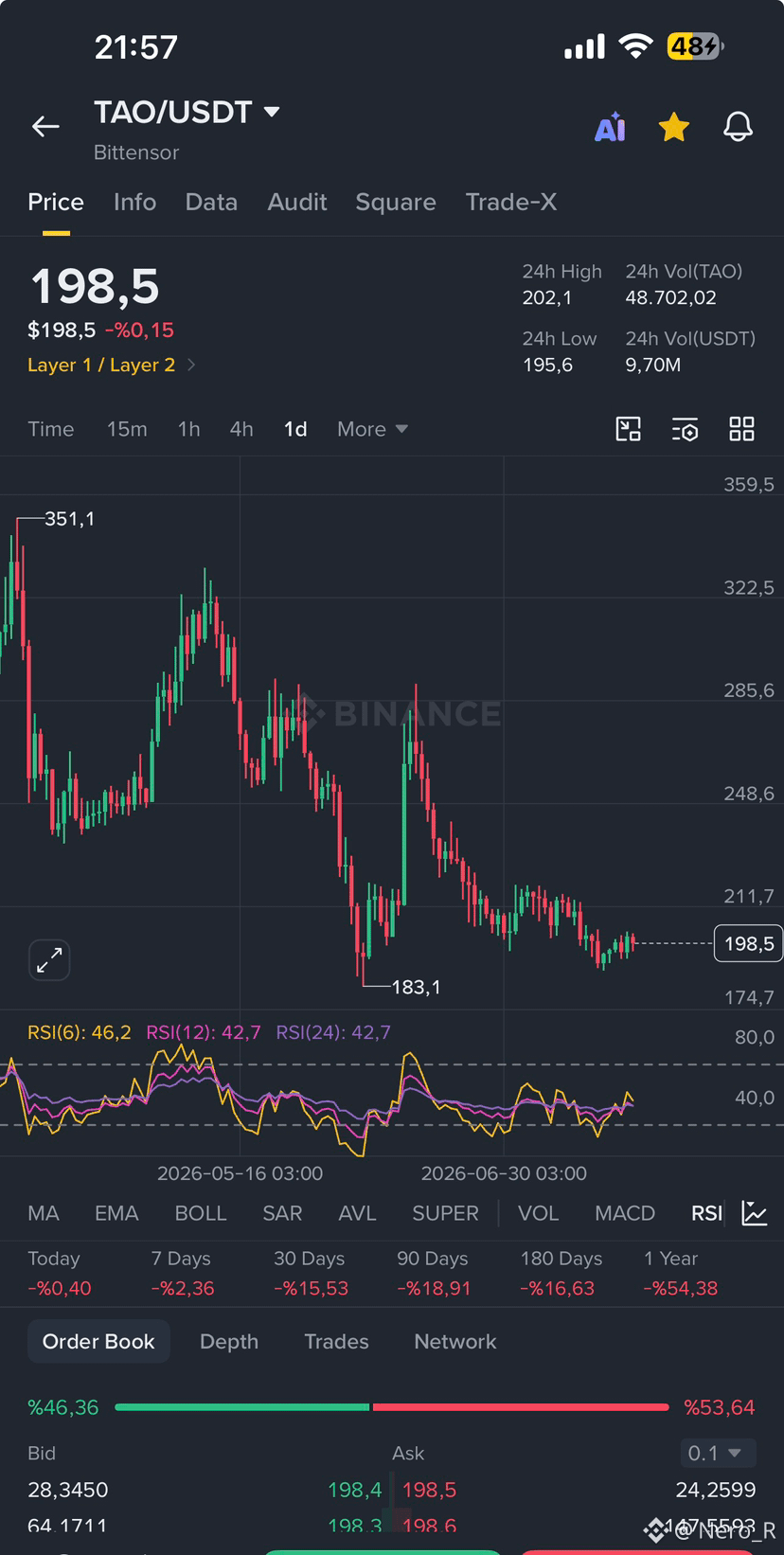Toggle the EMA indicator
The width and height of the screenshot is (784, 1555).
[x=116, y=1213]
